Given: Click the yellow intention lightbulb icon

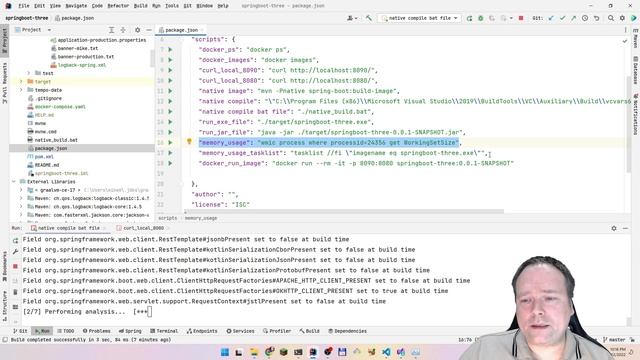Looking at the screenshot, I should [189, 141].
